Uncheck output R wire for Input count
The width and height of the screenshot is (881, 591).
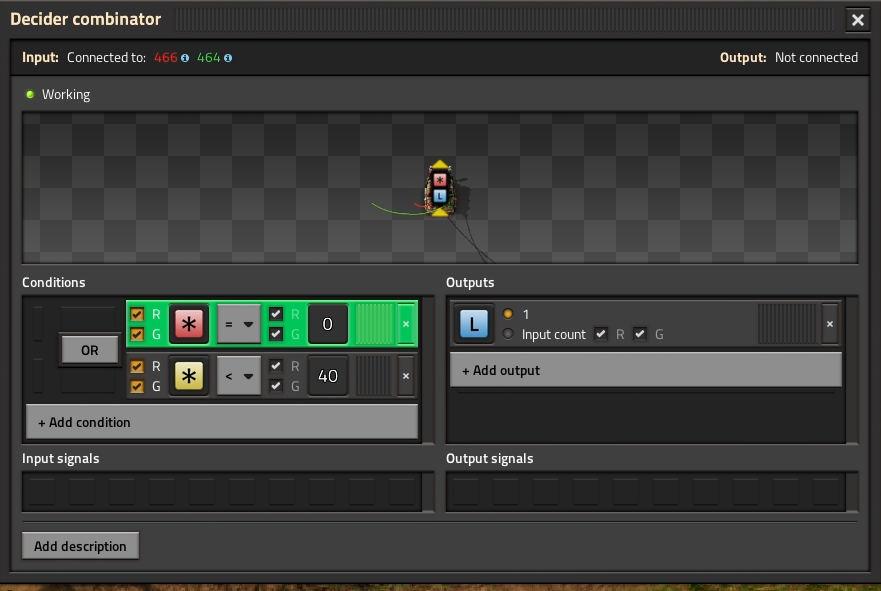[x=600, y=334]
